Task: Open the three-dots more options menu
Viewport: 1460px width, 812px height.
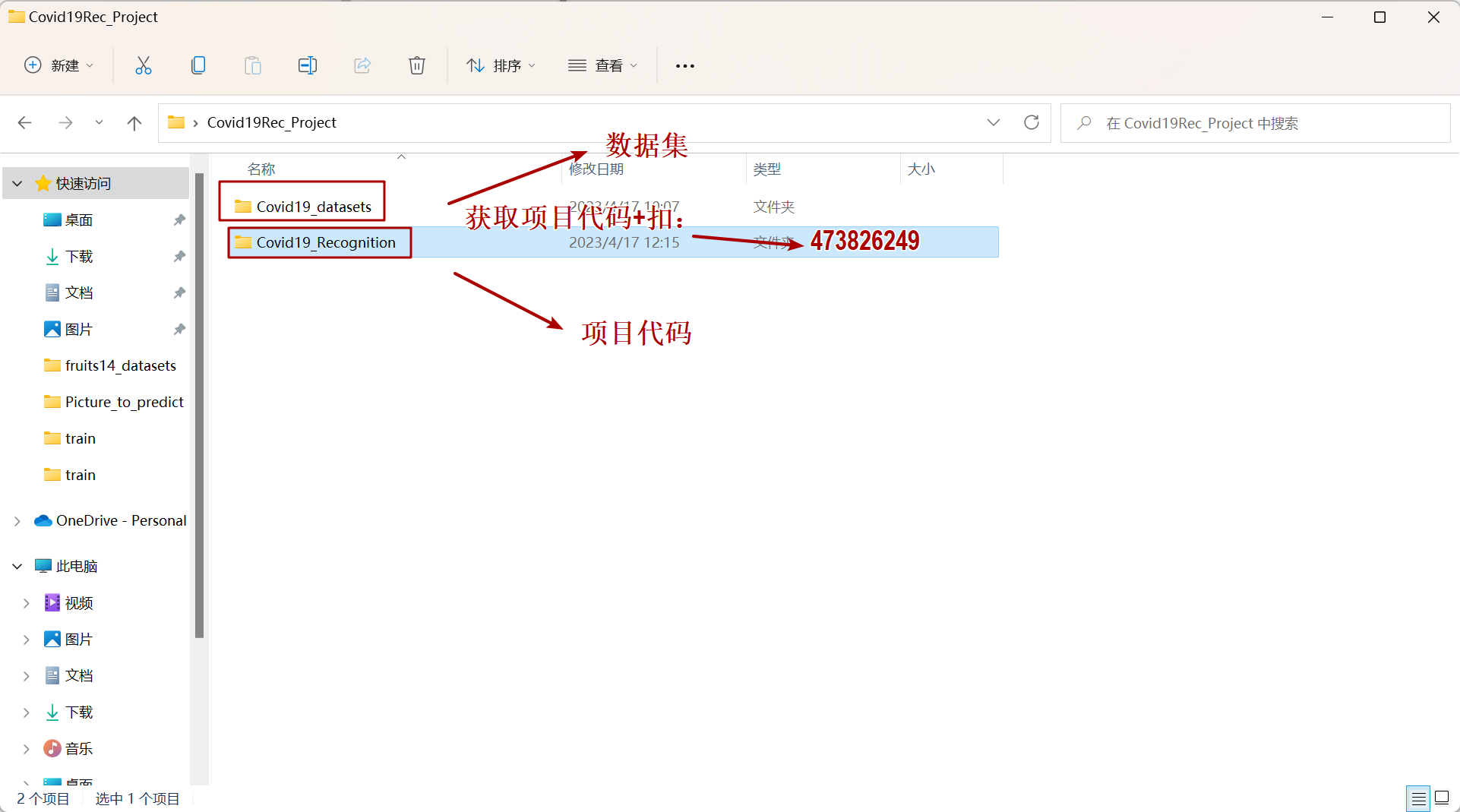Action: (685, 66)
